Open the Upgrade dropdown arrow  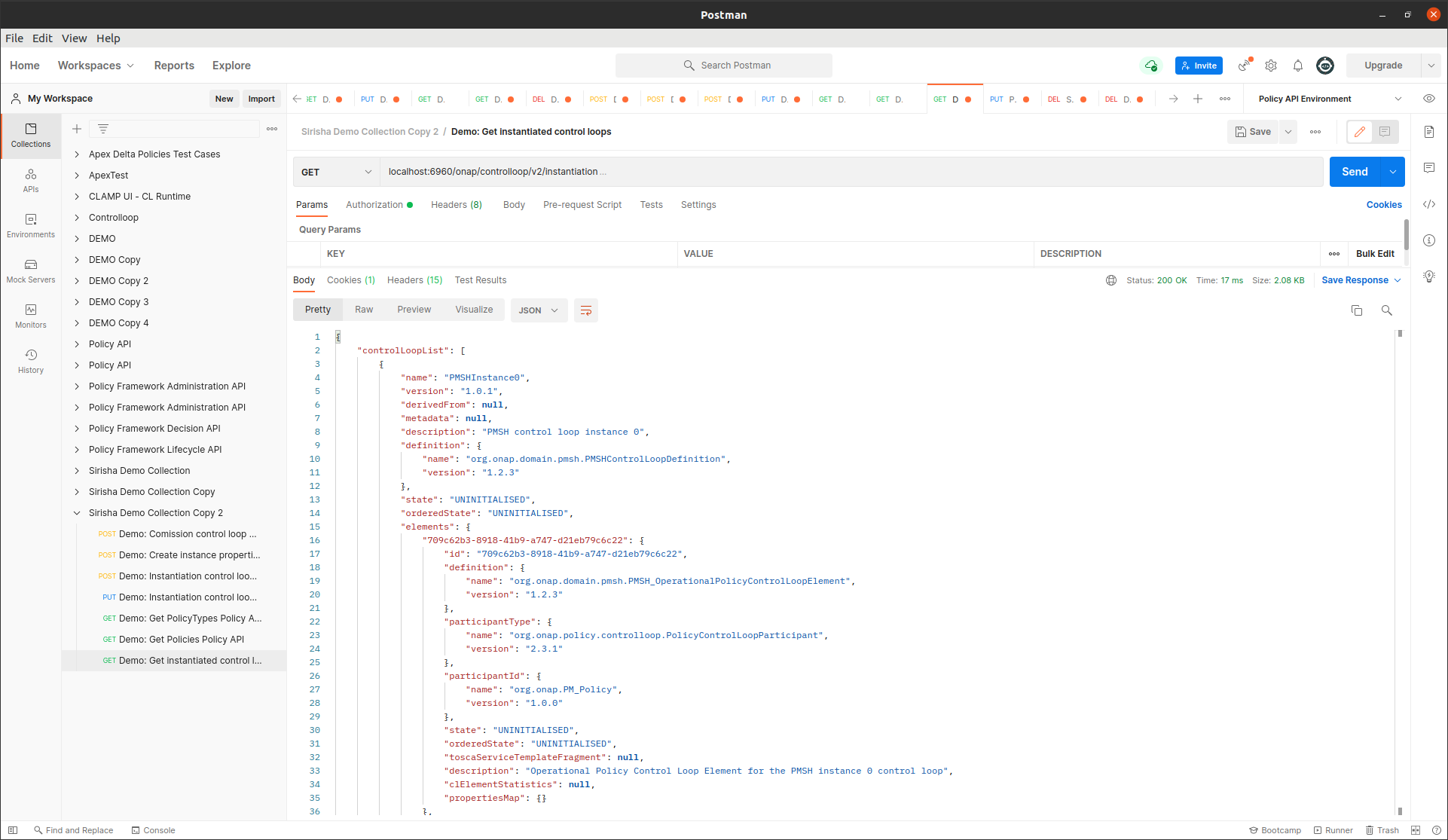(x=1431, y=66)
